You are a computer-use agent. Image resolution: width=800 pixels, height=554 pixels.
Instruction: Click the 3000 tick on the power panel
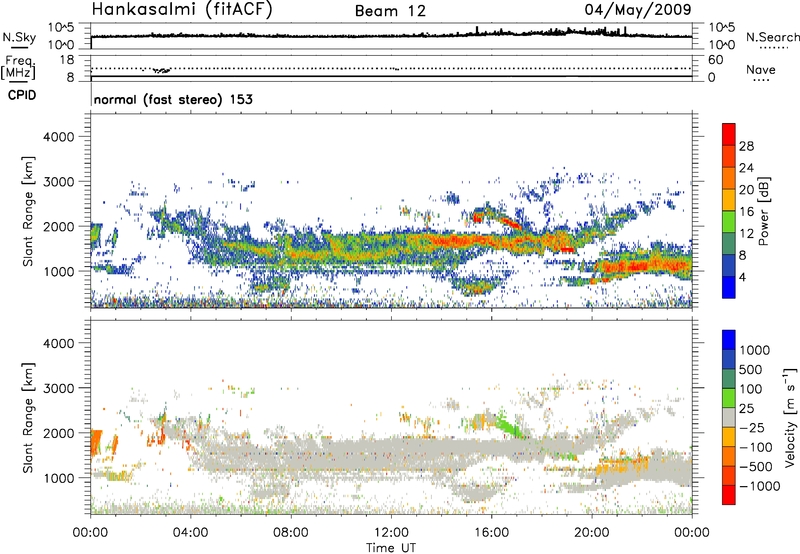(58, 182)
